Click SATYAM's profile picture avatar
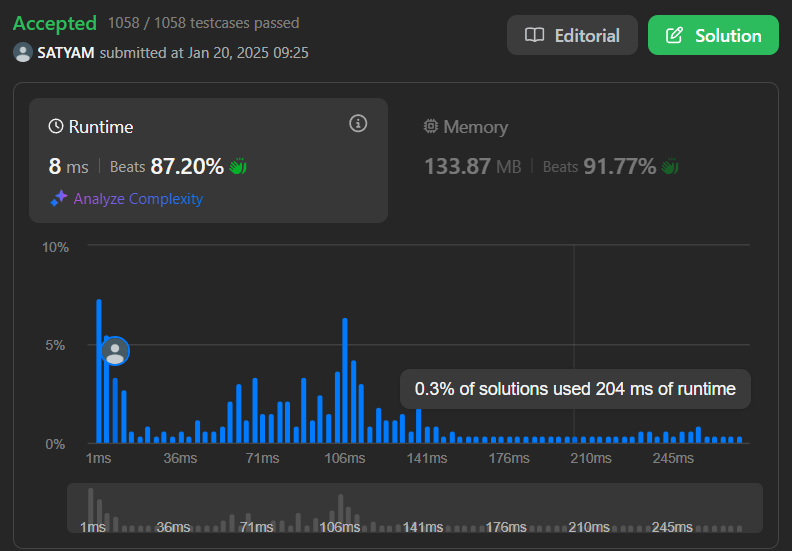Viewport: 792px width, 551px height. click(x=22, y=52)
